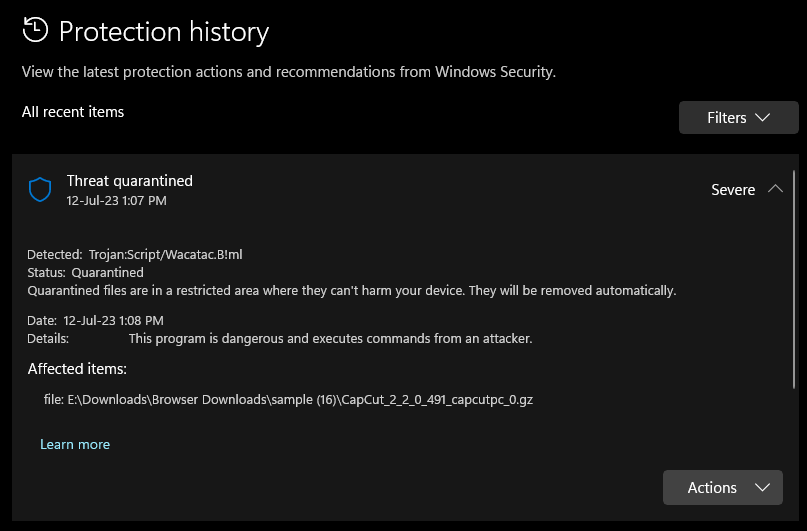Click the Protection history page title
Viewport: 807px width, 531px height.
click(x=164, y=32)
